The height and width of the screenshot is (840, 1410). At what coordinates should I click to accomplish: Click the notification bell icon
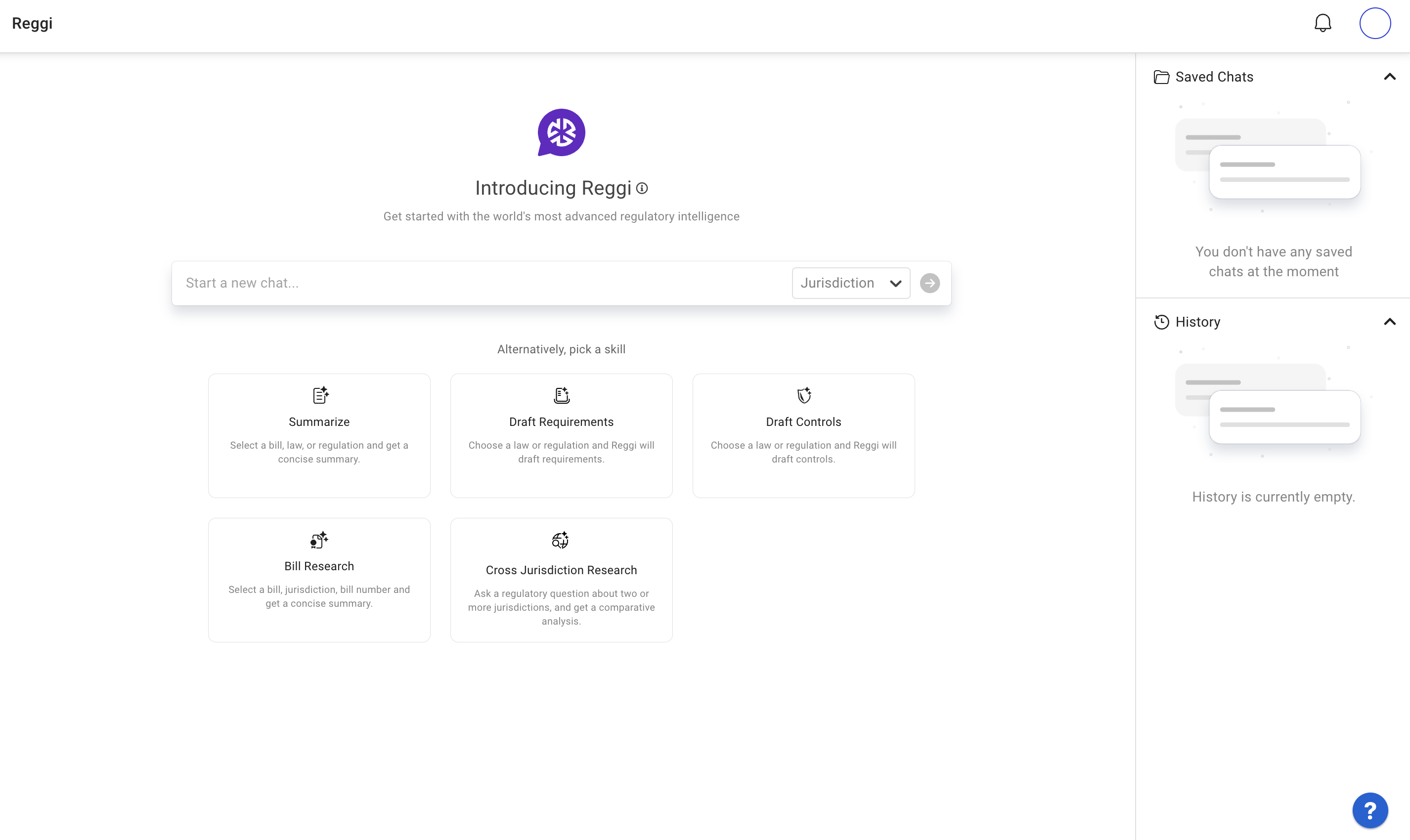tap(1322, 23)
